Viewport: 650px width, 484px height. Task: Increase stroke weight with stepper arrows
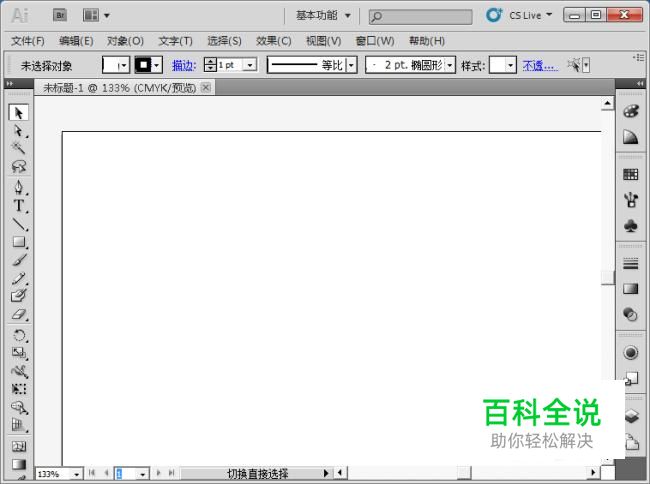210,61
